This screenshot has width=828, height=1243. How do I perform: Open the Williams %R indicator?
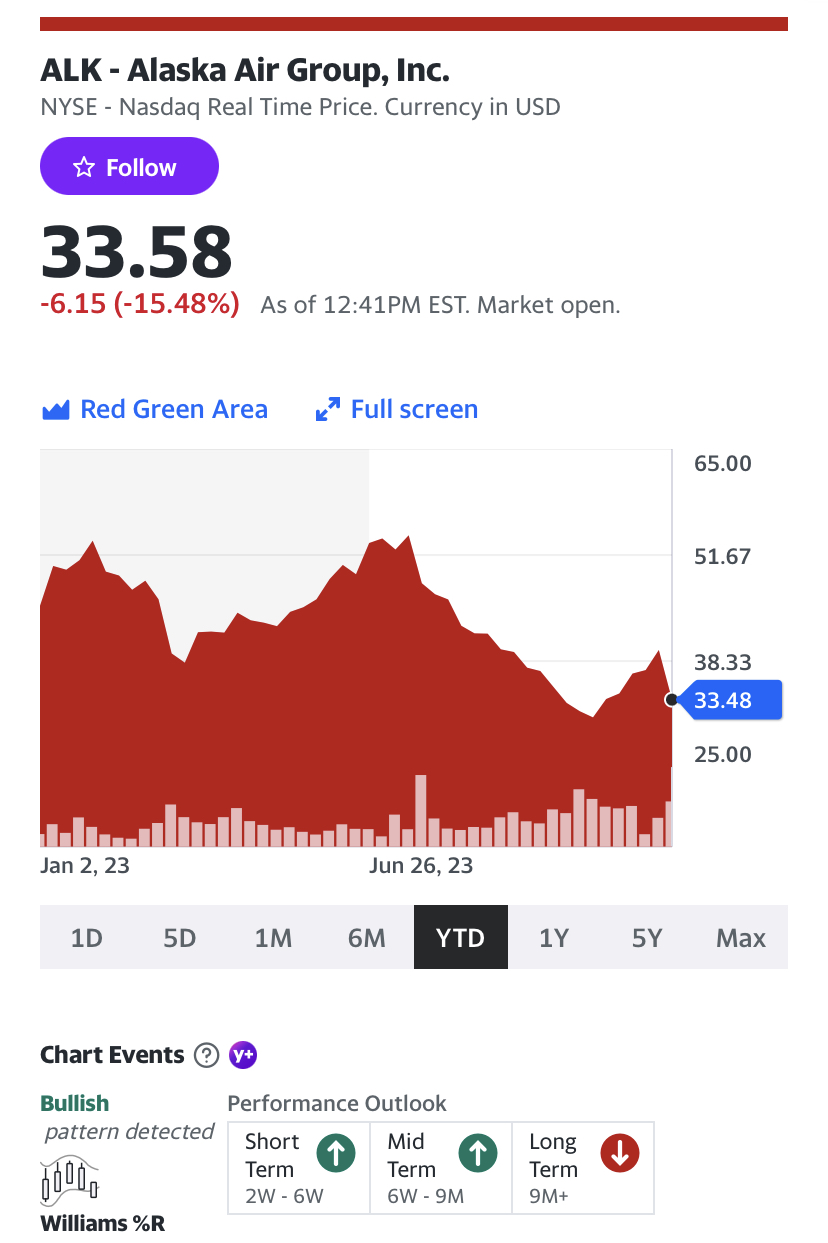point(104,1223)
